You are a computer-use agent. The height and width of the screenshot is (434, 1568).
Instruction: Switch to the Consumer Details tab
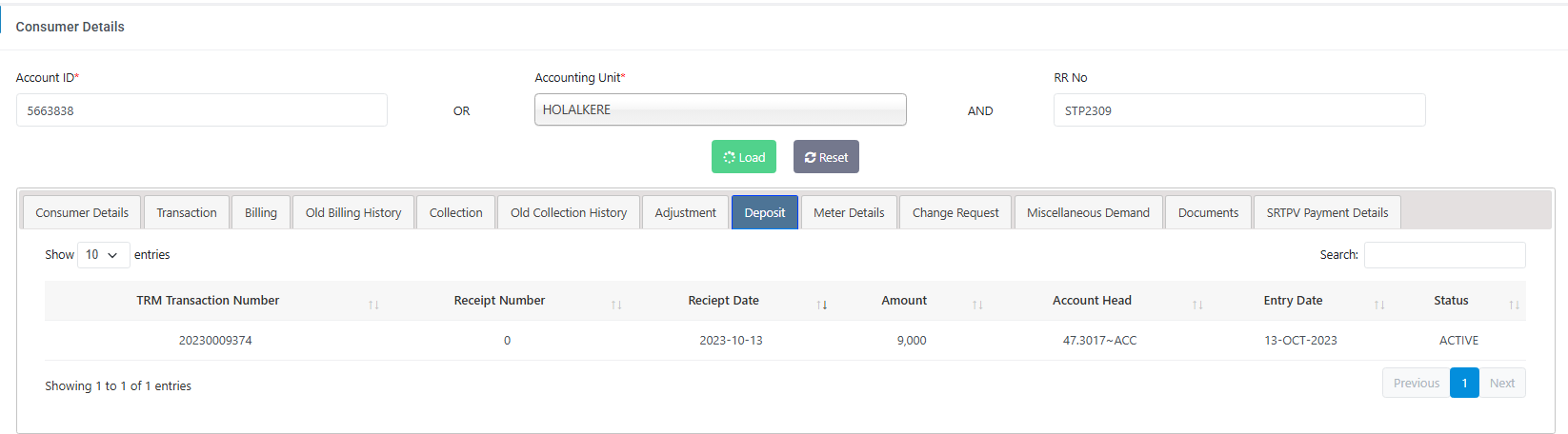[82, 213]
